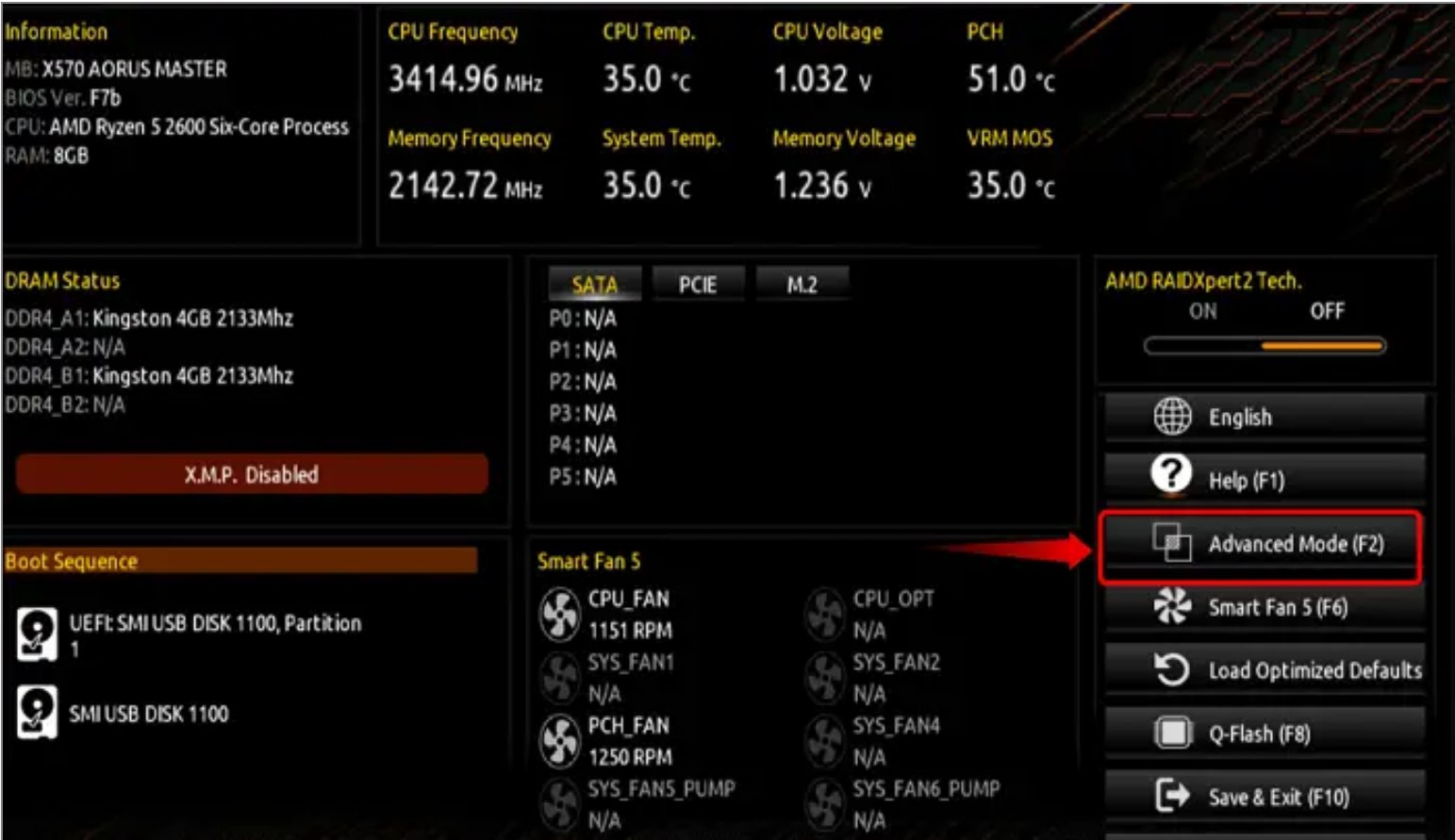Open the M.2 tab
This screenshot has height=840, width=1455.
pos(802,285)
